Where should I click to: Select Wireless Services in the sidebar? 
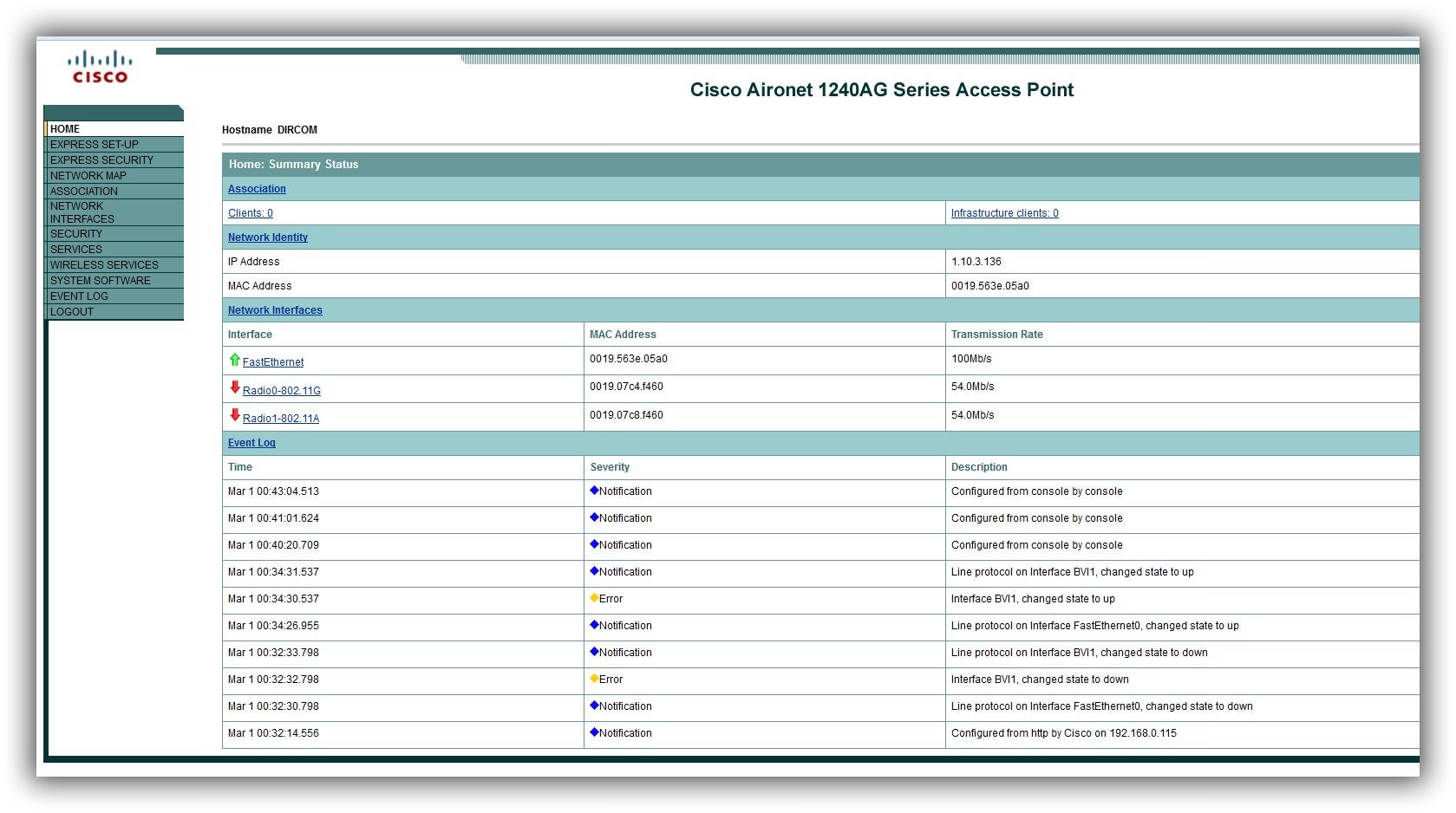coord(104,265)
